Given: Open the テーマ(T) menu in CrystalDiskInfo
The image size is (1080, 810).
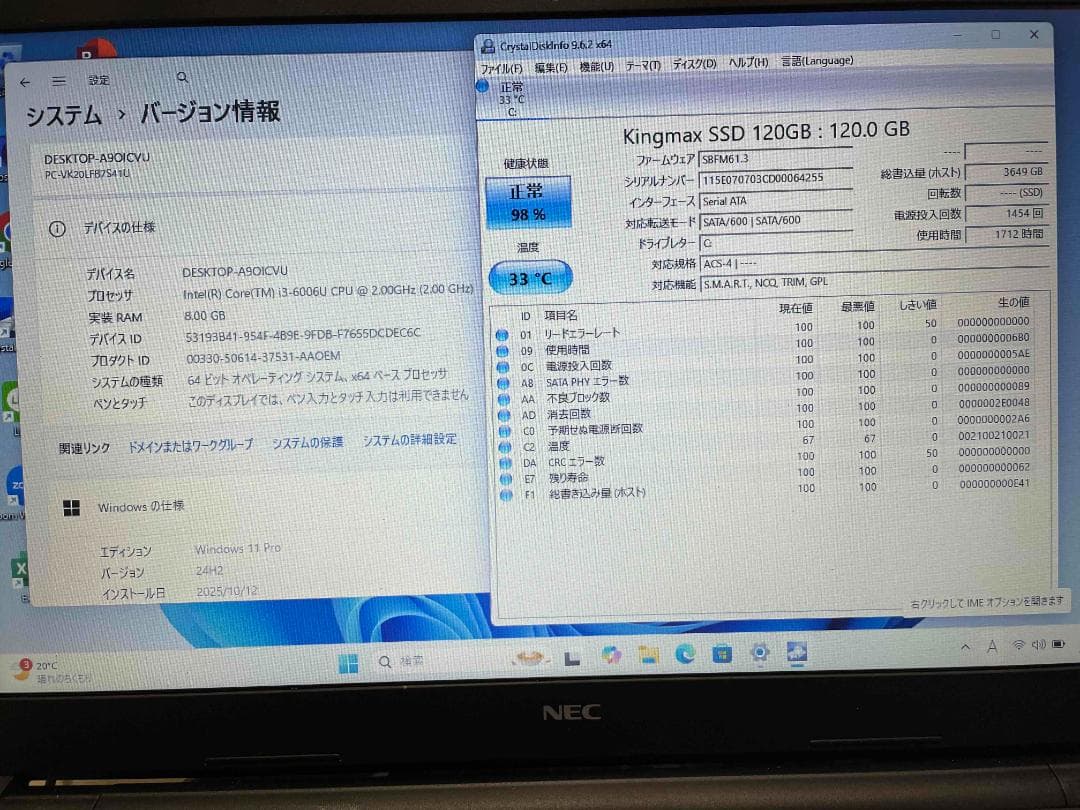Looking at the screenshot, I should tap(643, 62).
